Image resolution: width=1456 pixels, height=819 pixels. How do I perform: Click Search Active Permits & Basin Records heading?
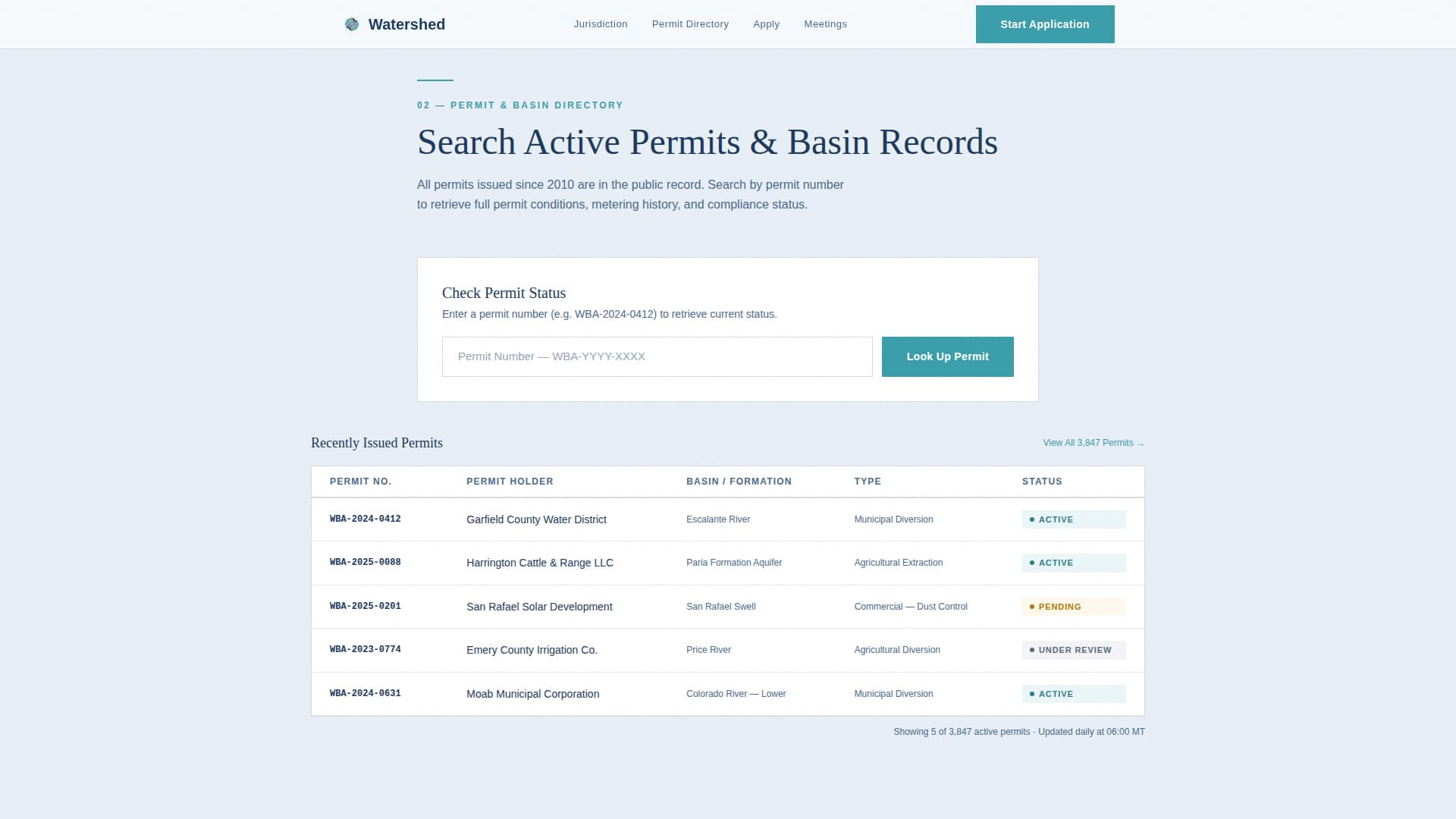[x=708, y=142]
